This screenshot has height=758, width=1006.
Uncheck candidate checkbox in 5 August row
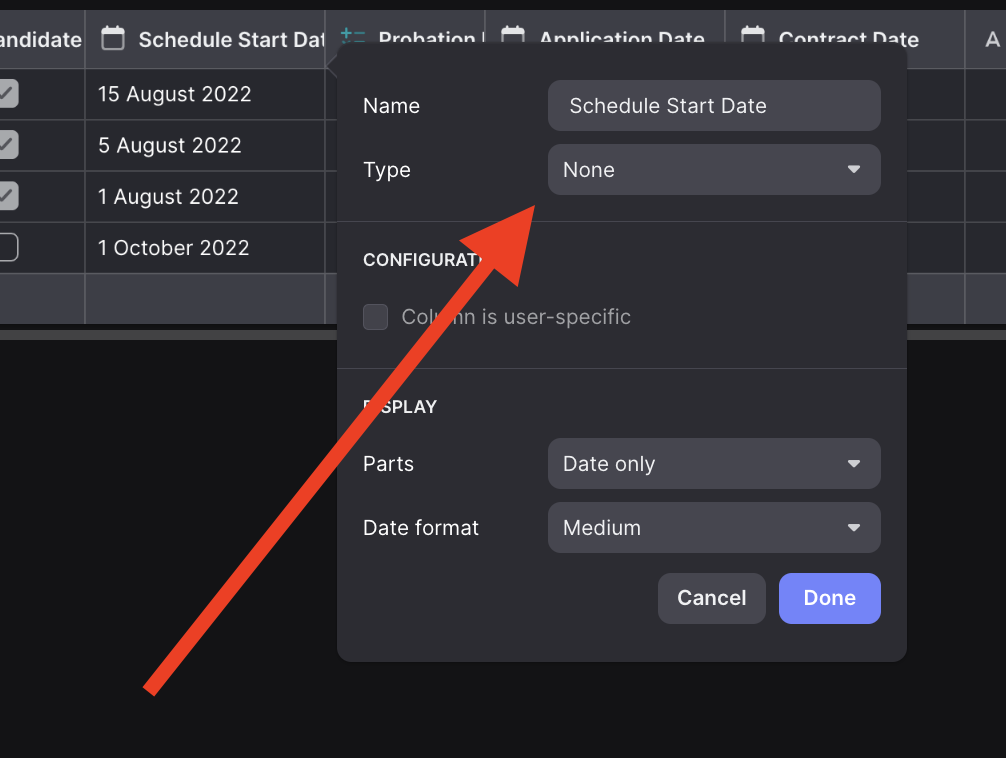pos(8,145)
